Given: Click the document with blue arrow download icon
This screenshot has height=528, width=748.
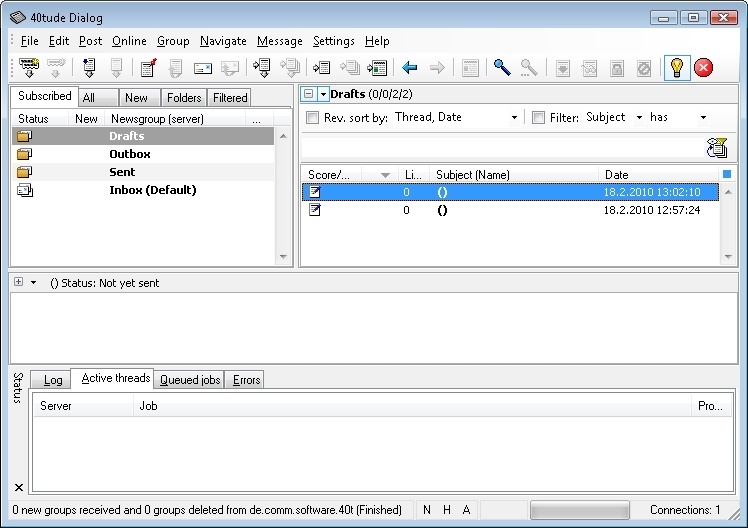Looking at the screenshot, I should pos(89,68).
